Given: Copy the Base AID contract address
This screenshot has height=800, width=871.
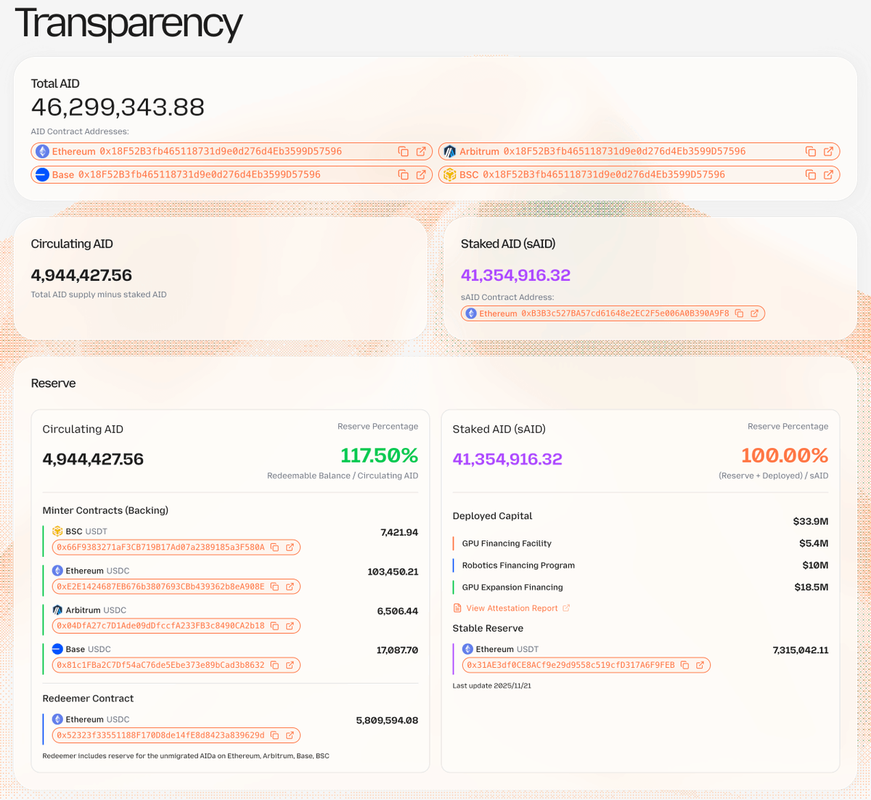Looking at the screenshot, I should (x=403, y=175).
